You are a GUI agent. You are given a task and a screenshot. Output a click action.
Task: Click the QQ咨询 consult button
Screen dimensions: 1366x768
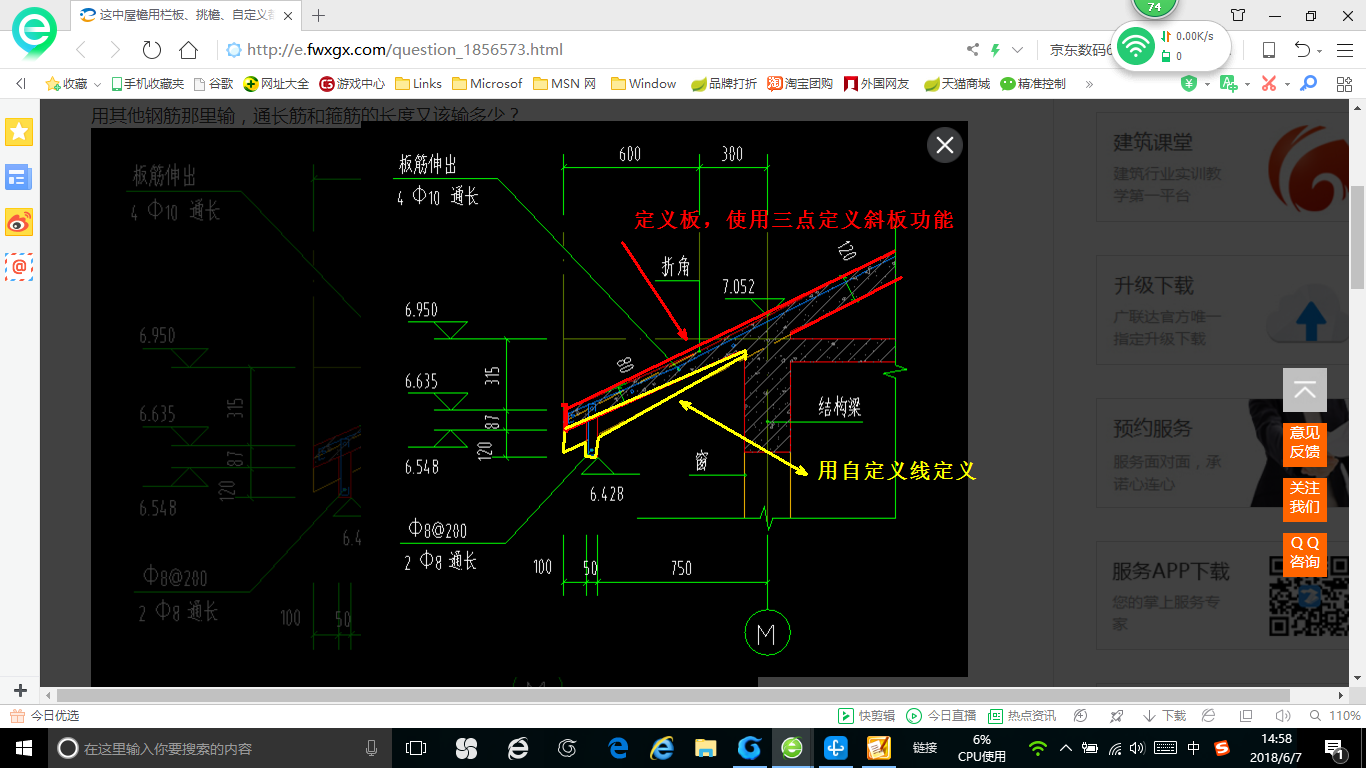pos(1305,553)
